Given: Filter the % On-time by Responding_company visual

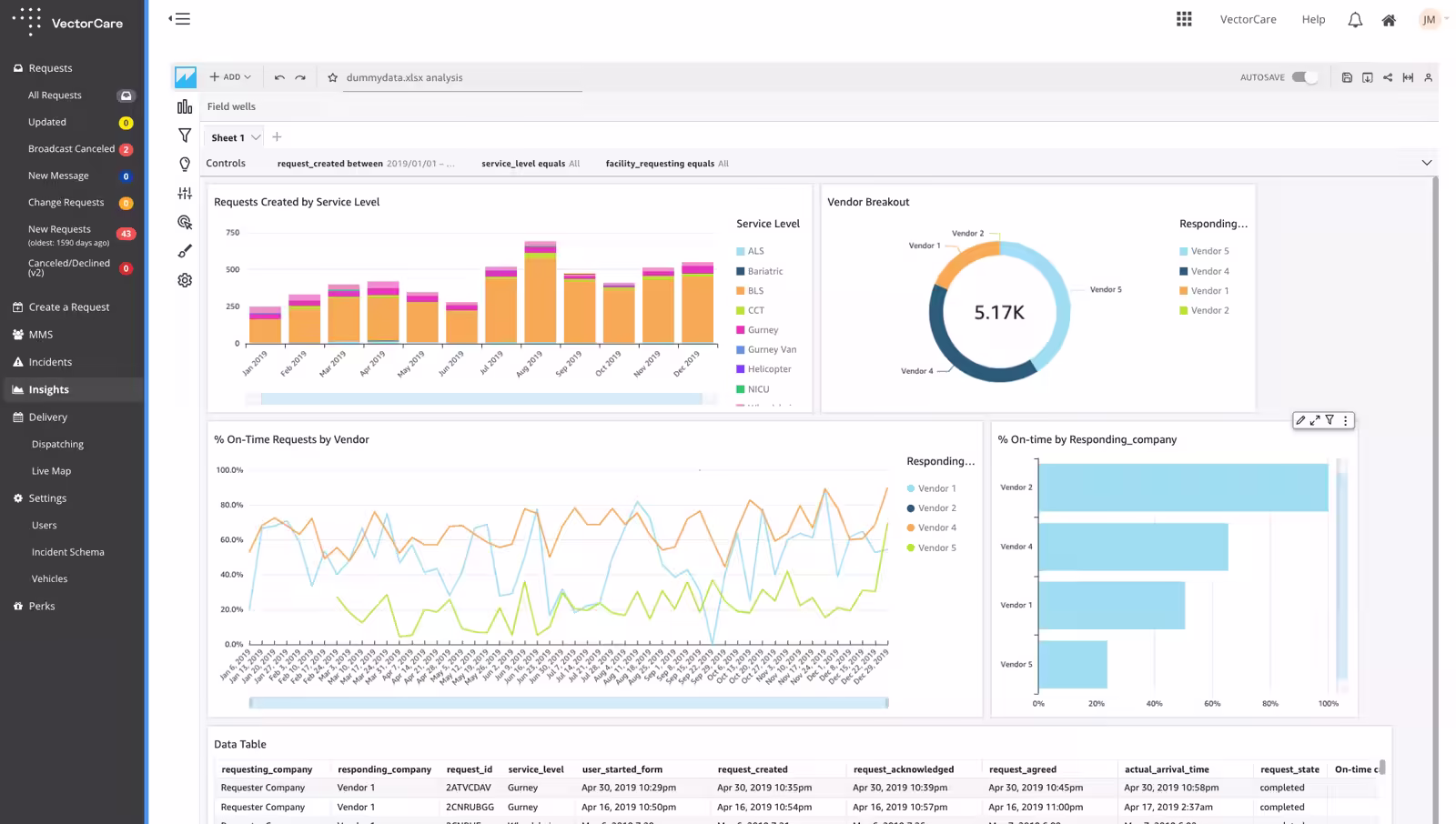Looking at the screenshot, I should click(x=1330, y=420).
